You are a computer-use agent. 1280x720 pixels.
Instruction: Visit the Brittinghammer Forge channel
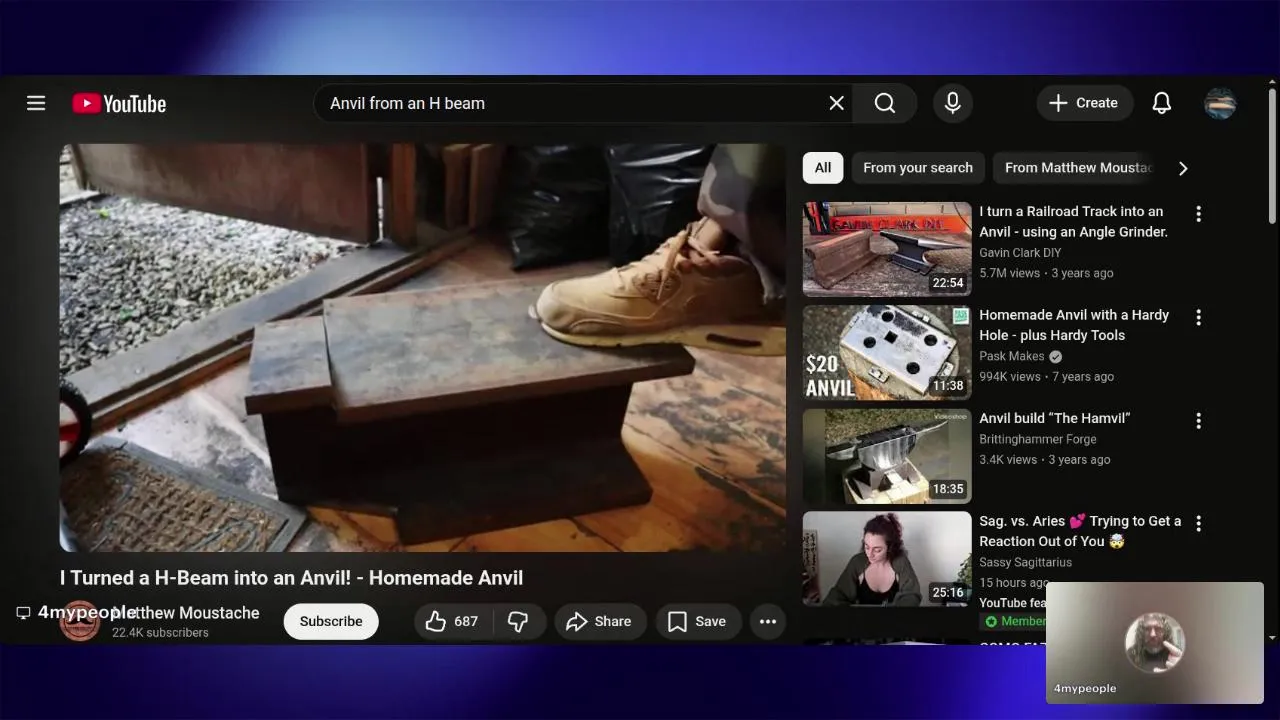pos(1038,439)
